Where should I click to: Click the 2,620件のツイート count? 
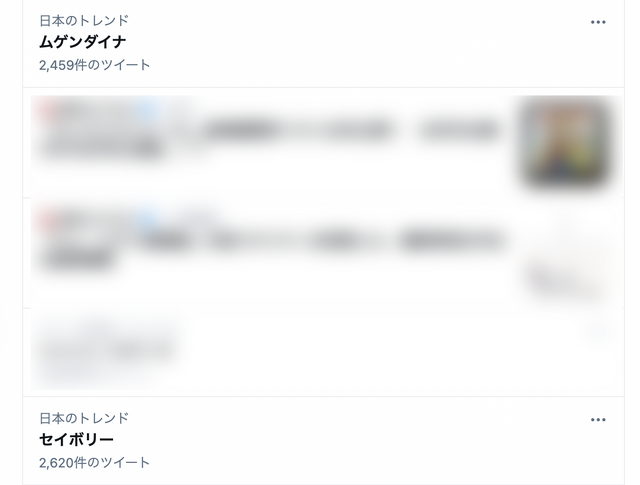point(95,463)
